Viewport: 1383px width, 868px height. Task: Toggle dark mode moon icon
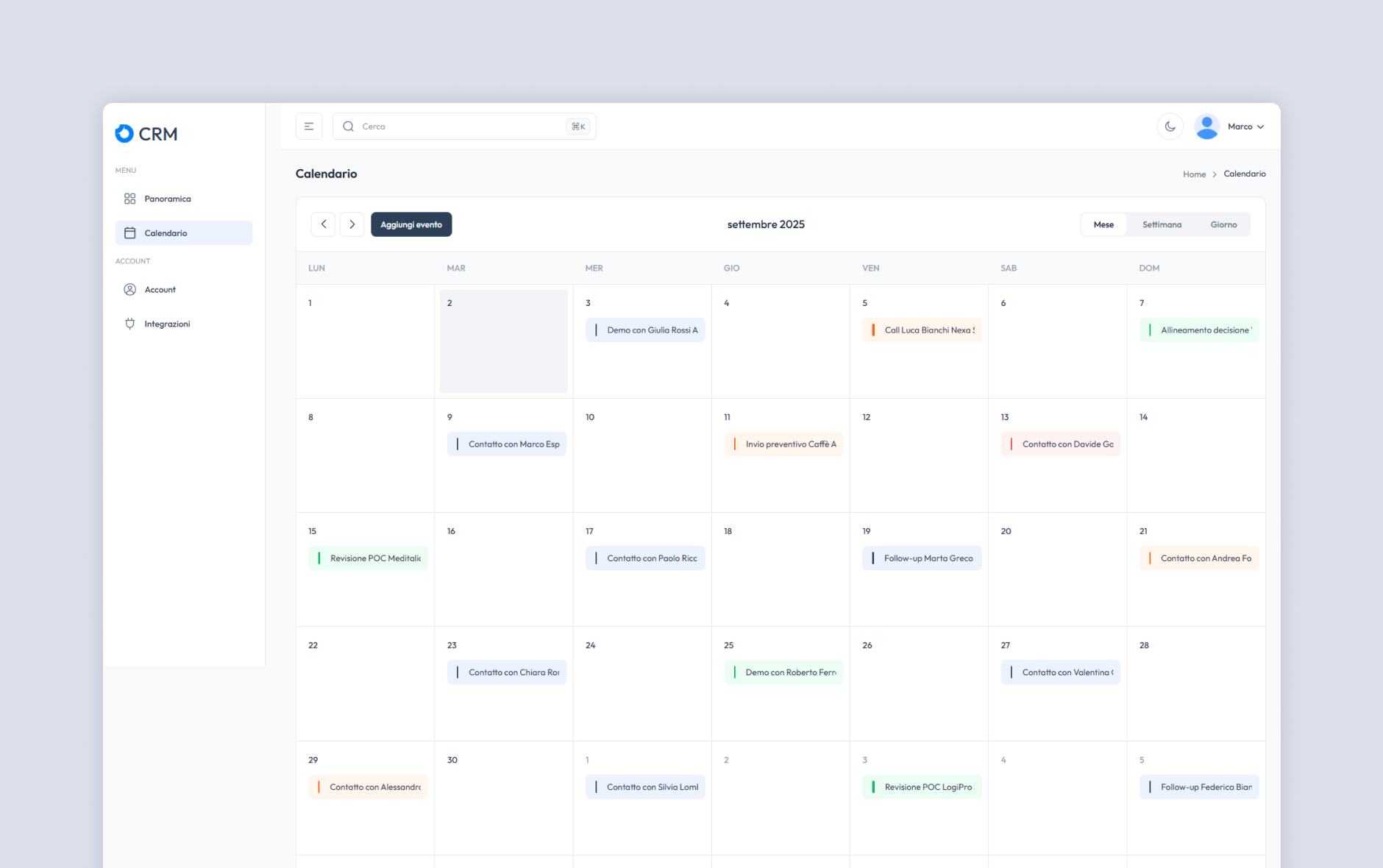[1170, 127]
